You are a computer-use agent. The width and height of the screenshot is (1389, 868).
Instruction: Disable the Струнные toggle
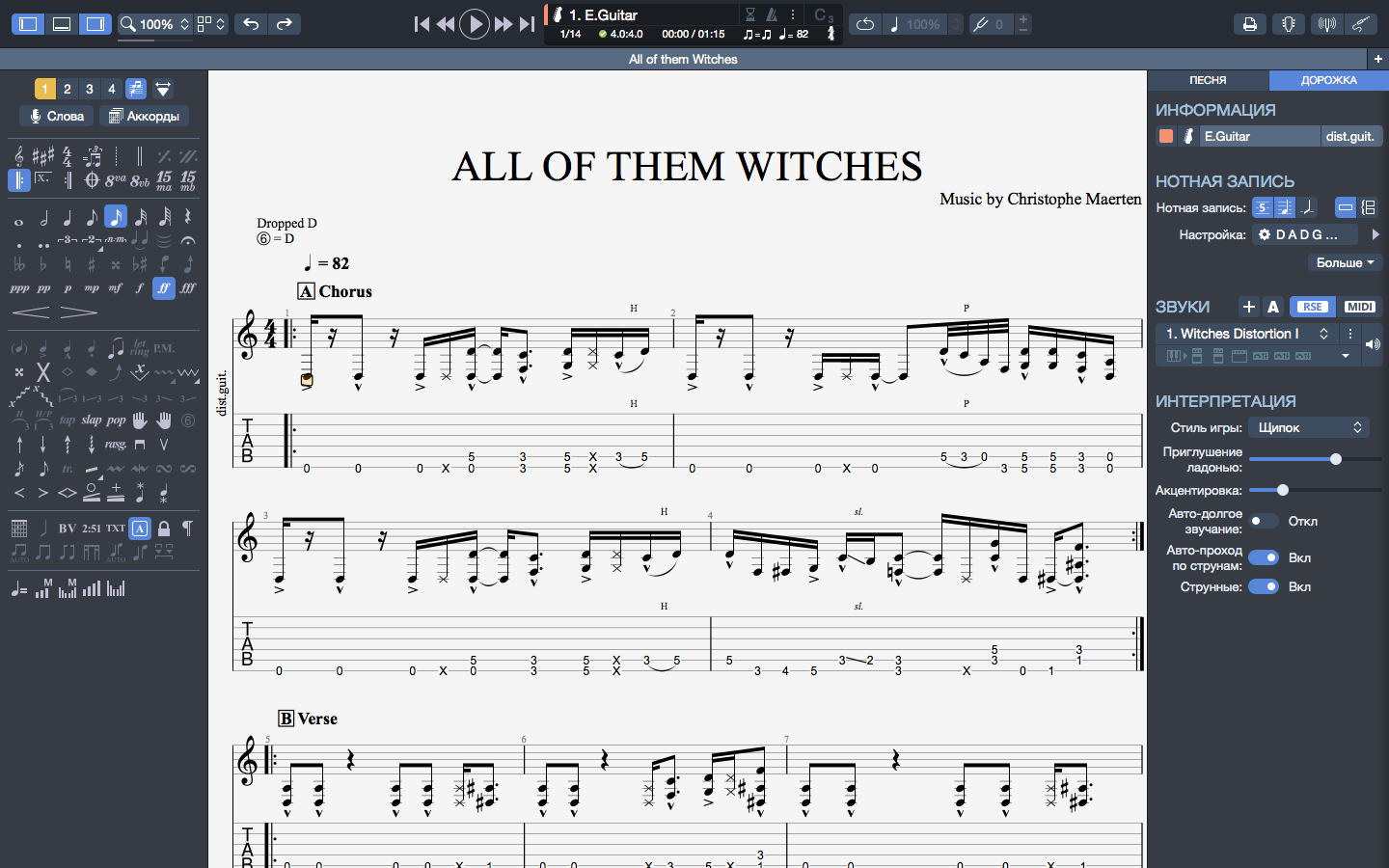1264,586
